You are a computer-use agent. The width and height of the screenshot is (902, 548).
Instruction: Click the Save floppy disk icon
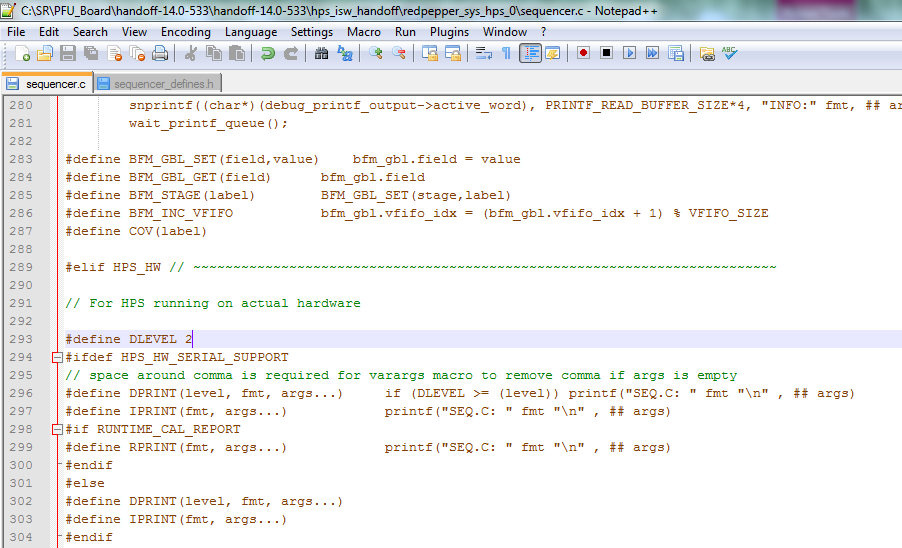(68, 53)
